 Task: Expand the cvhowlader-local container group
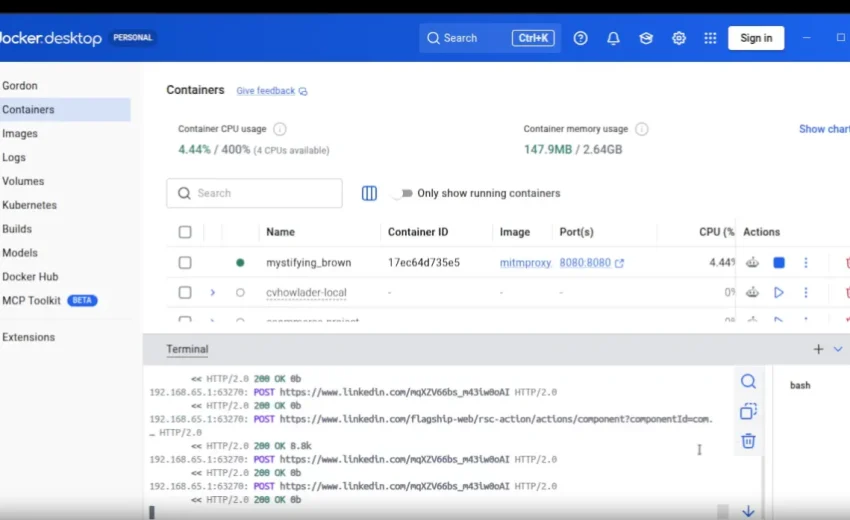pyautogui.click(x=212, y=292)
